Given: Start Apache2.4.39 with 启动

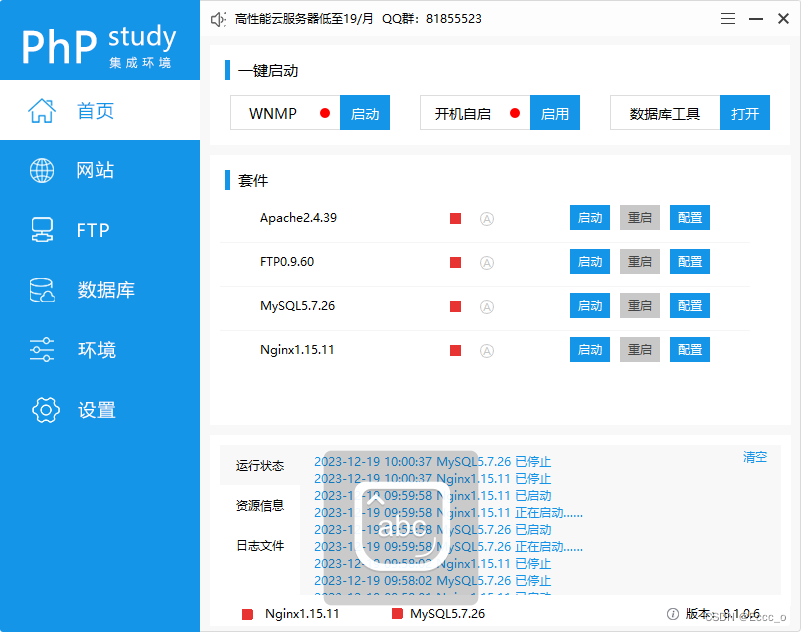Looking at the screenshot, I should coord(590,218).
